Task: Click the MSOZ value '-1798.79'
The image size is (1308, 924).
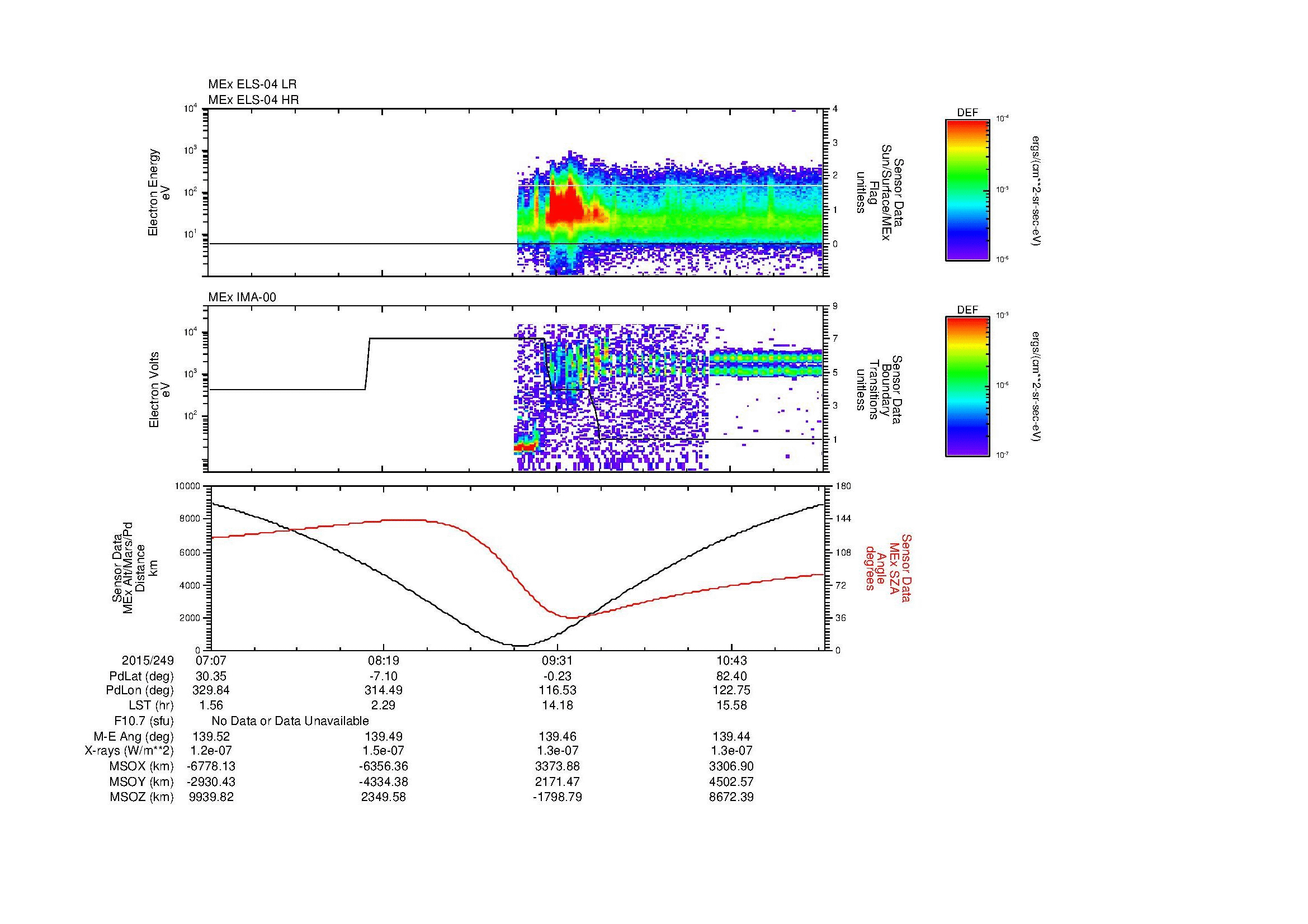Action: click(557, 797)
